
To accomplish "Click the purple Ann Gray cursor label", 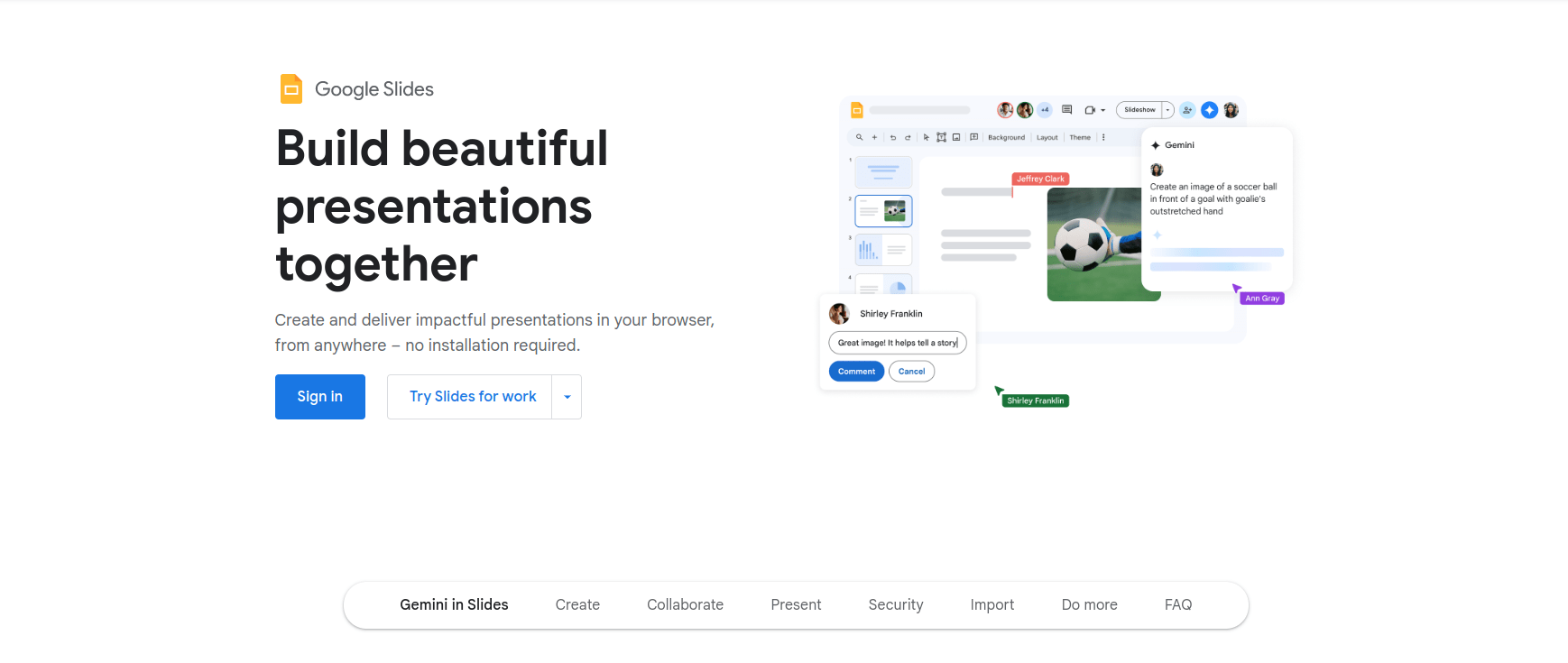I will pyautogui.click(x=1262, y=298).
